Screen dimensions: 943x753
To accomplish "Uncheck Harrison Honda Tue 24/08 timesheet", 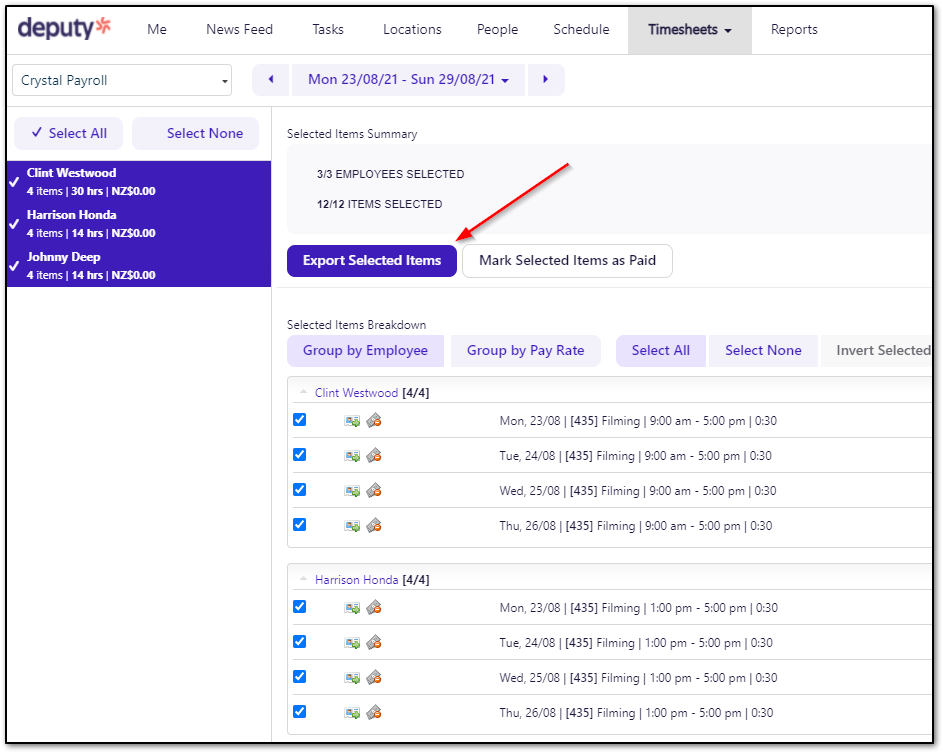I will tap(299, 641).
